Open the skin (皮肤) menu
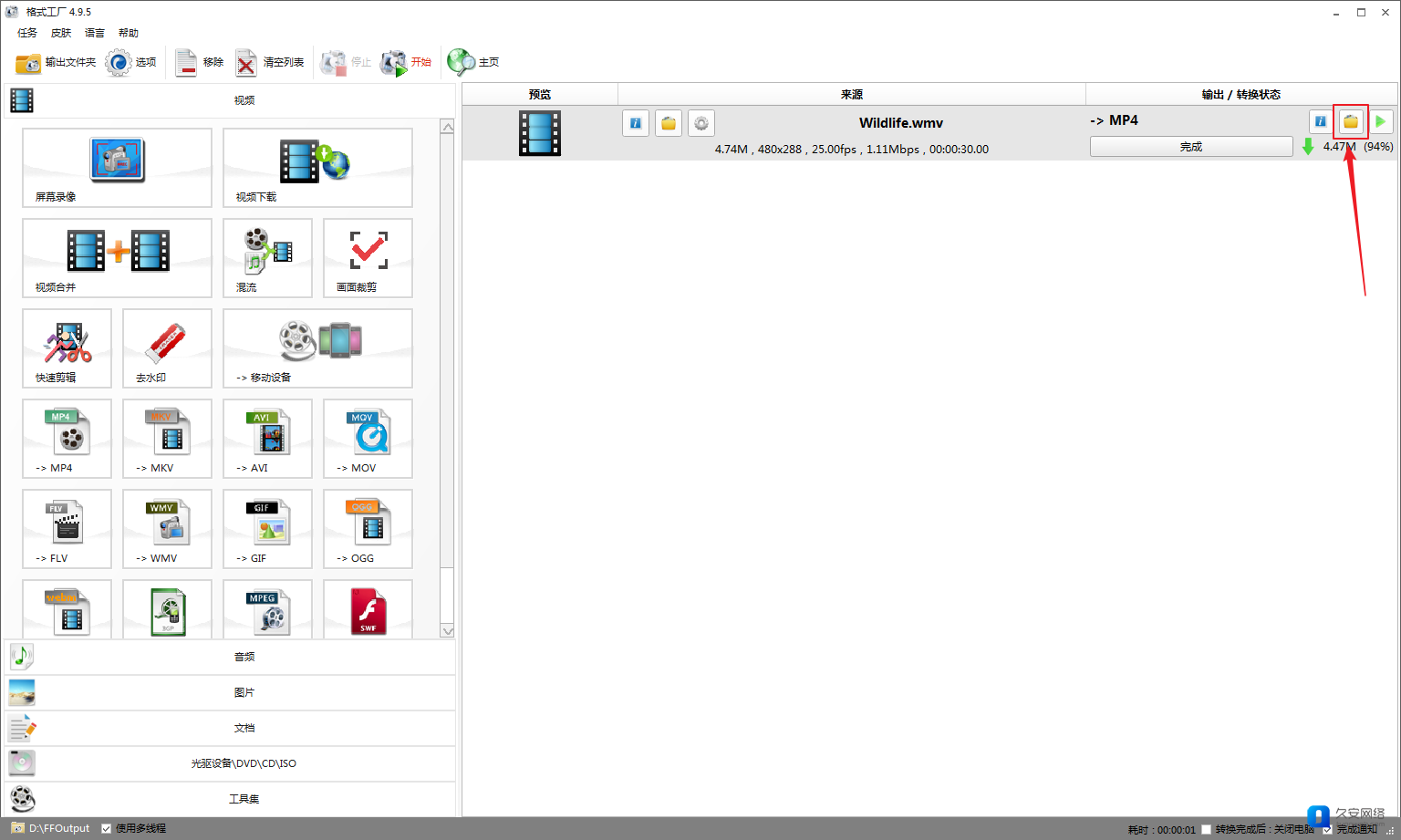Image resolution: width=1401 pixels, height=840 pixels. [61, 33]
